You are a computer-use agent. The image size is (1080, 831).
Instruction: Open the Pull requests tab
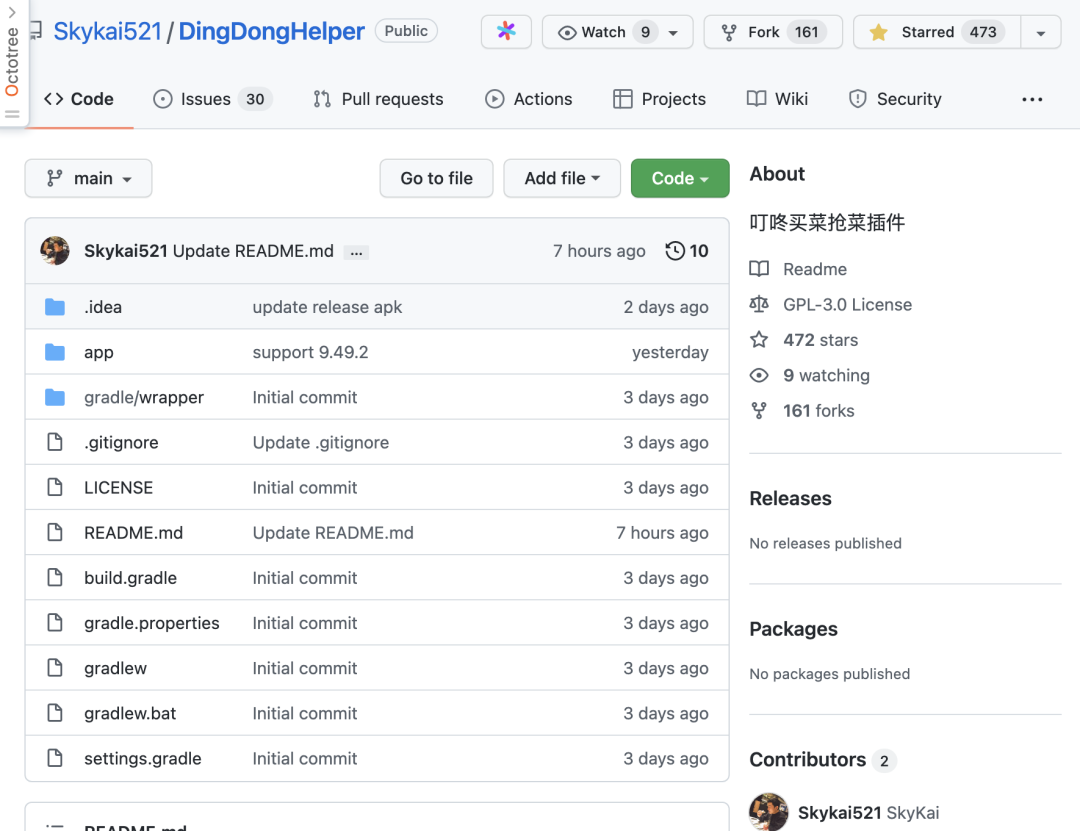click(378, 99)
